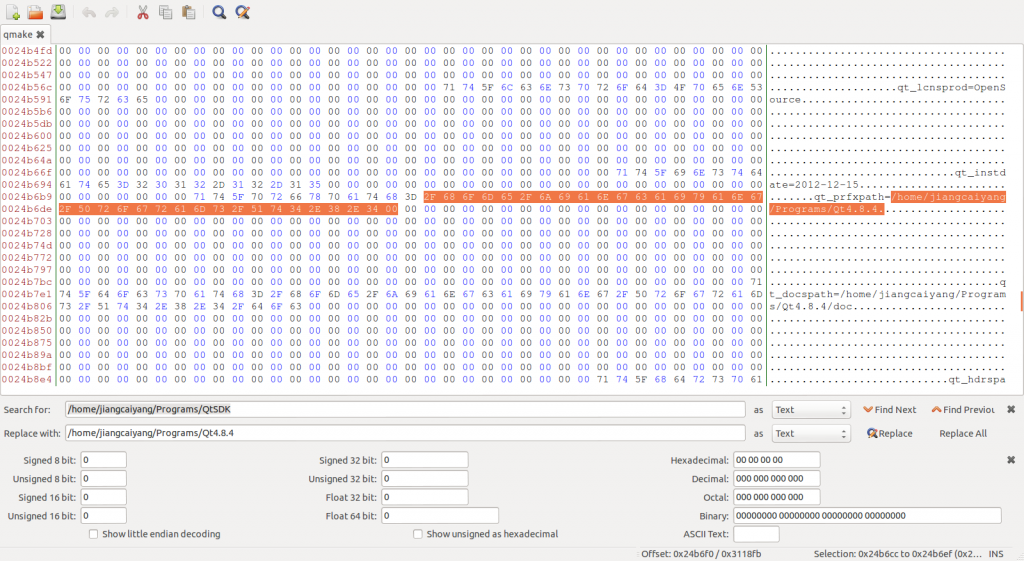Screen dimensions: 1024x561
Task: Open the find and replace tool
Action: coord(242,12)
